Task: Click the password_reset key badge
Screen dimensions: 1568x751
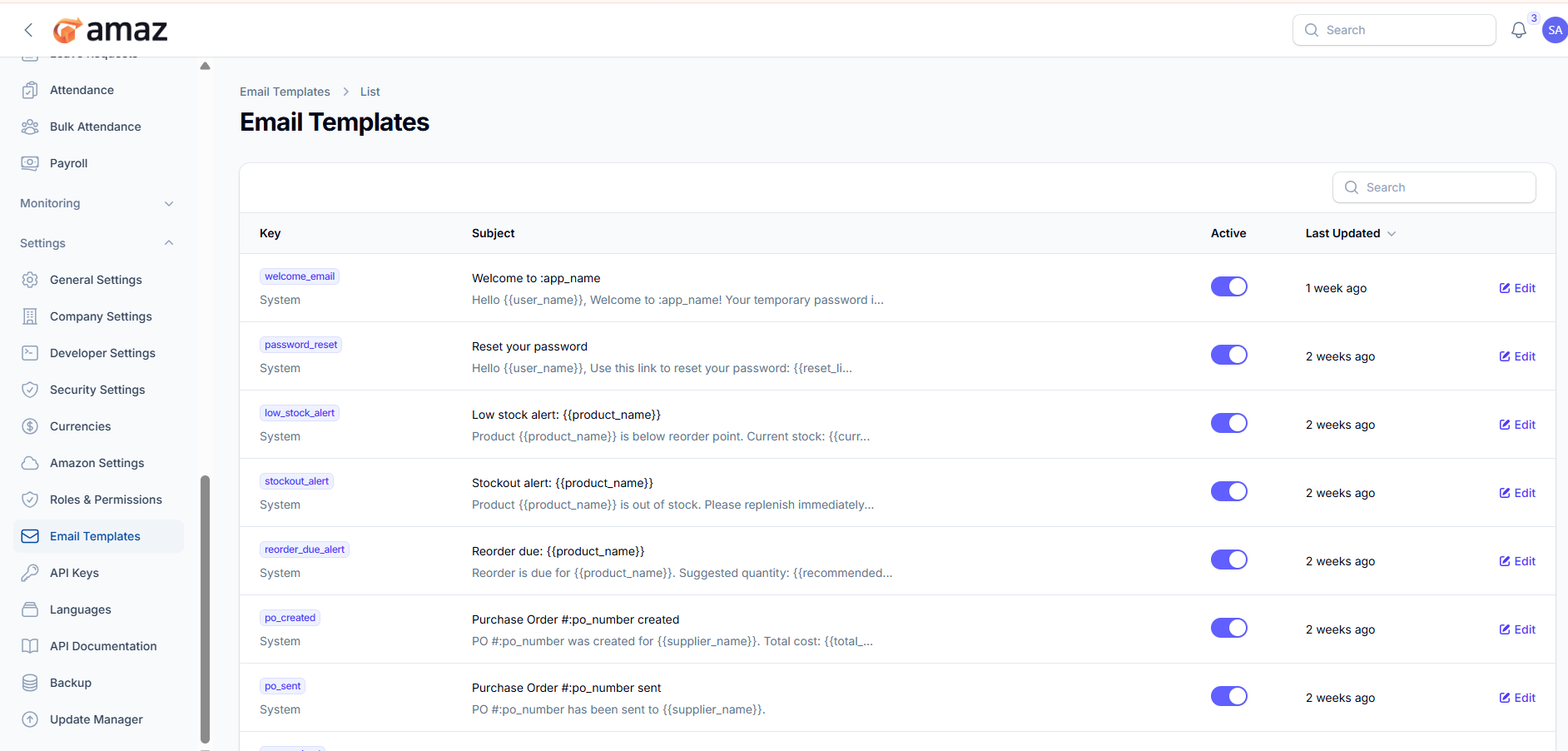Action: [300, 345]
